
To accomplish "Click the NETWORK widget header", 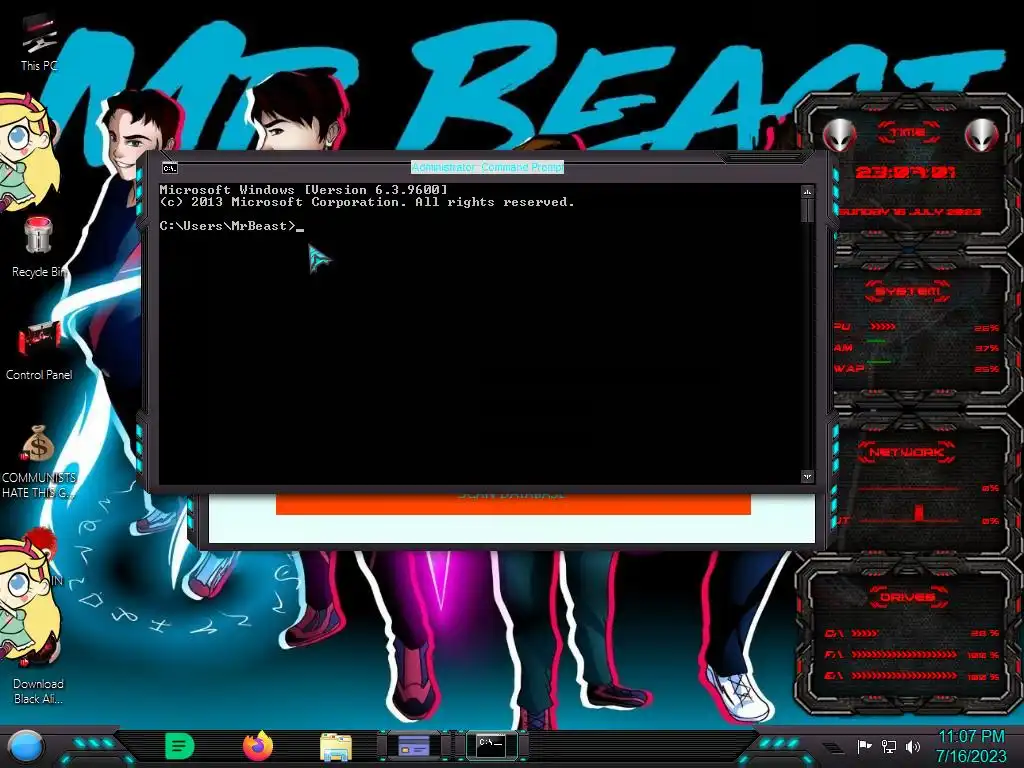I will (906, 452).
